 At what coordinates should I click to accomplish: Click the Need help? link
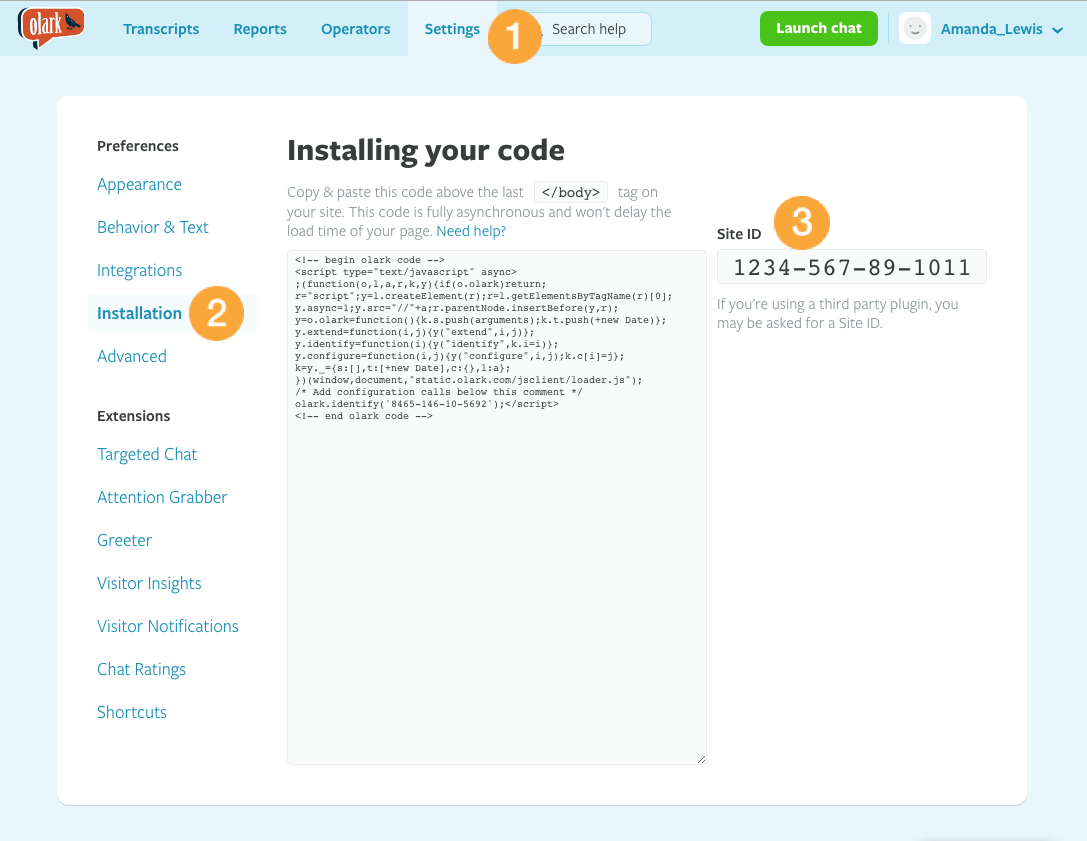point(471,231)
